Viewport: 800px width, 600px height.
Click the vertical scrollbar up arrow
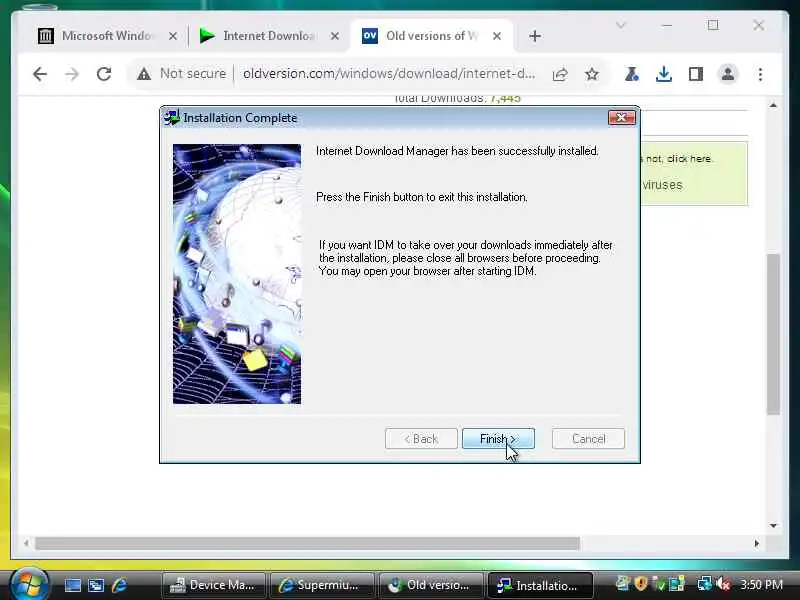point(773,106)
